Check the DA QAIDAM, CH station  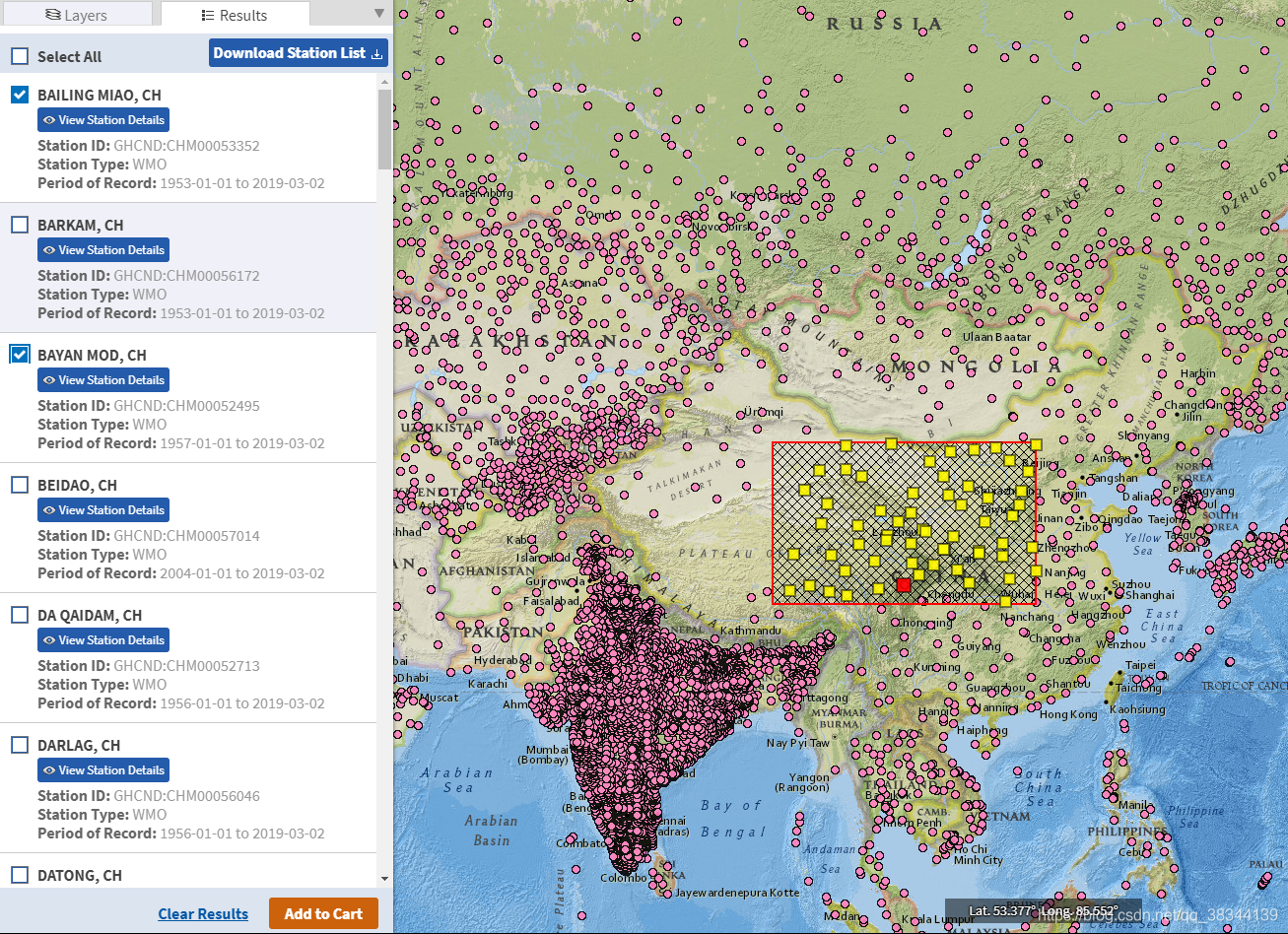[20, 615]
